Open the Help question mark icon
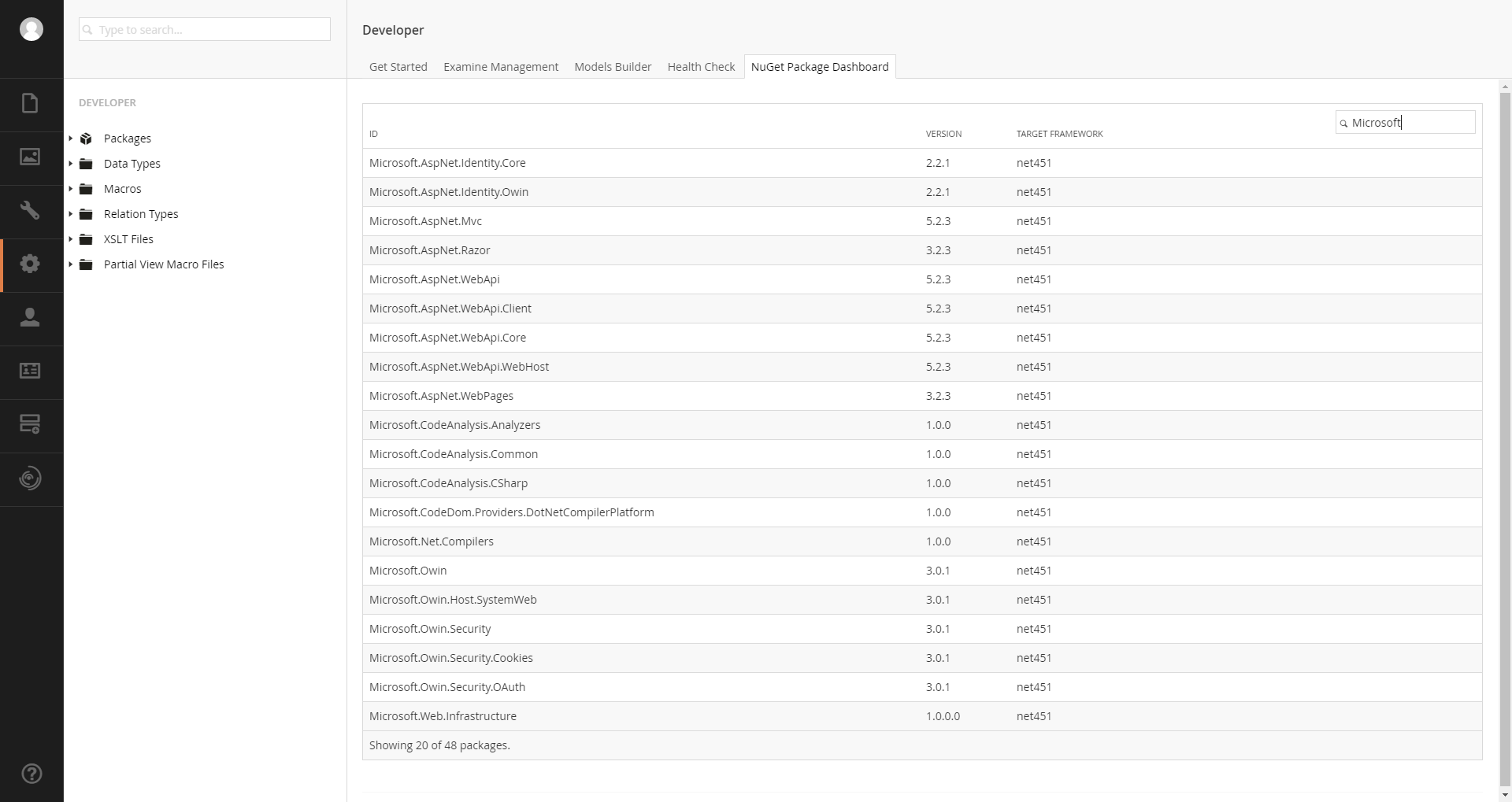The width and height of the screenshot is (1512, 802). click(x=31, y=774)
